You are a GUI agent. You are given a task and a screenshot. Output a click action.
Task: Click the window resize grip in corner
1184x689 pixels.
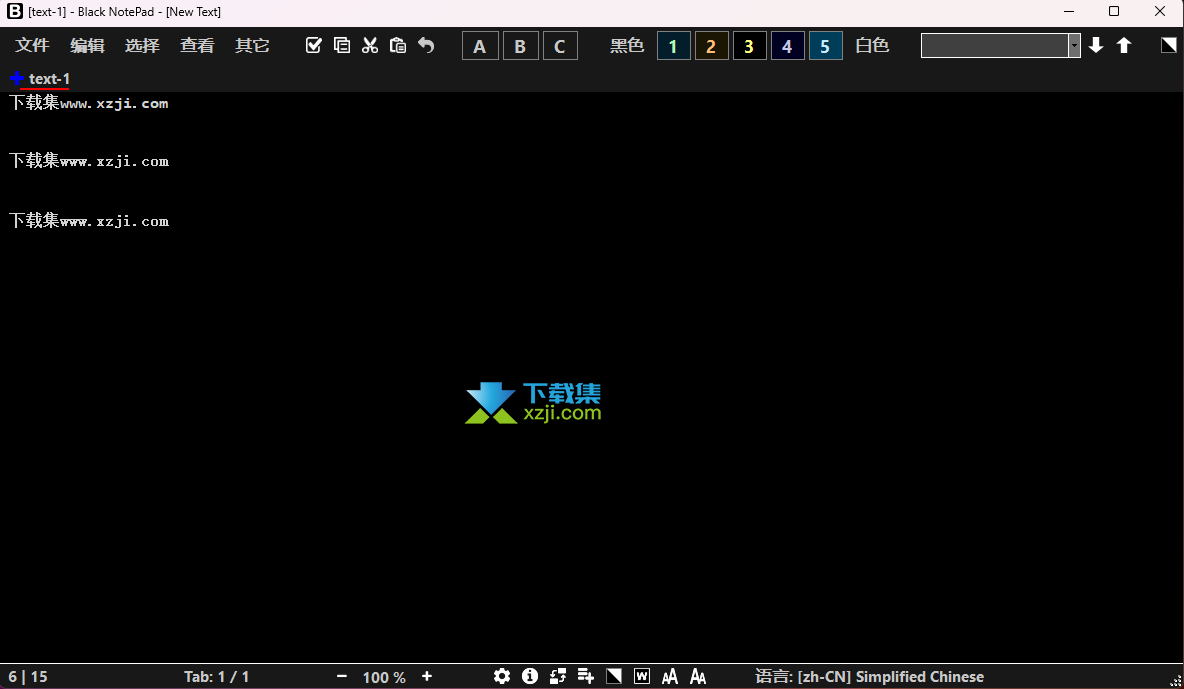pos(1175,681)
